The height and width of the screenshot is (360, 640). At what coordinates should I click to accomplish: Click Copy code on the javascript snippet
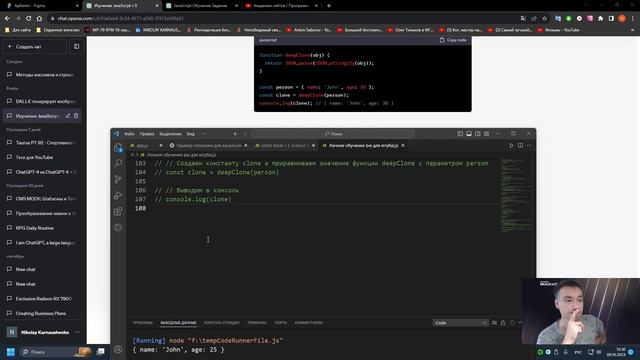453,40
